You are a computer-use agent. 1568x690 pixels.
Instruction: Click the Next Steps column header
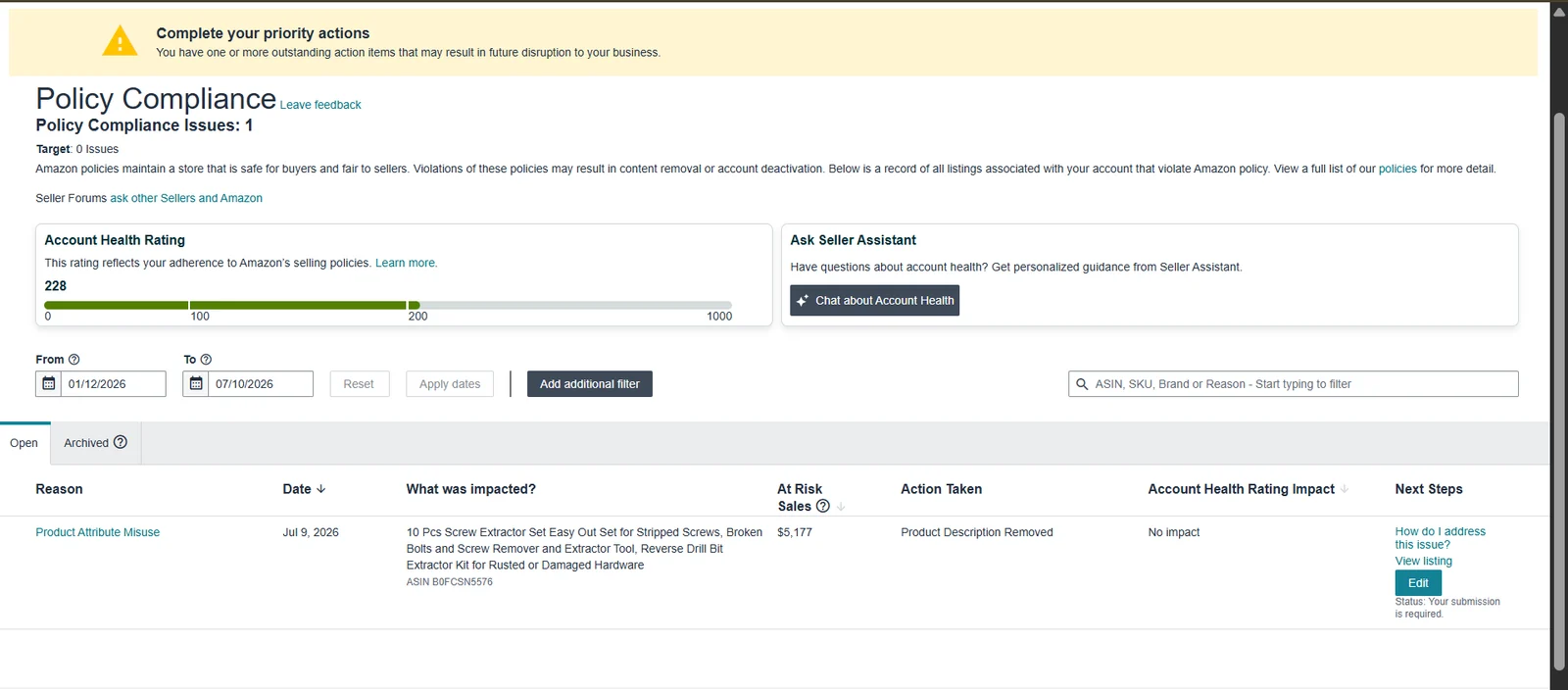pyautogui.click(x=1429, y=489)
